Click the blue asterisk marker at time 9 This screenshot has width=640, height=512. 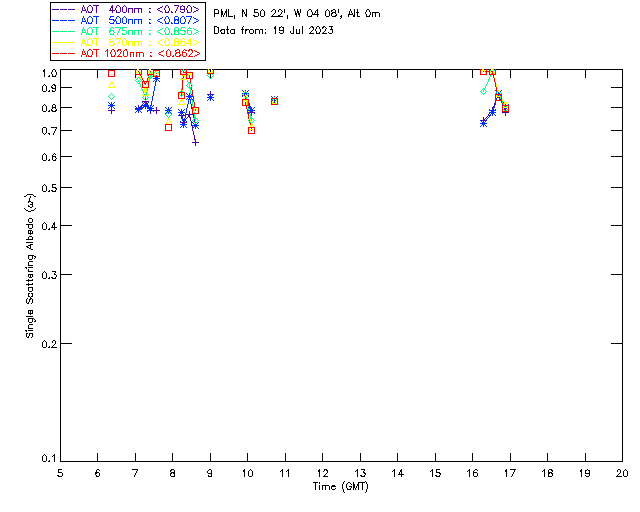(210, 96)
